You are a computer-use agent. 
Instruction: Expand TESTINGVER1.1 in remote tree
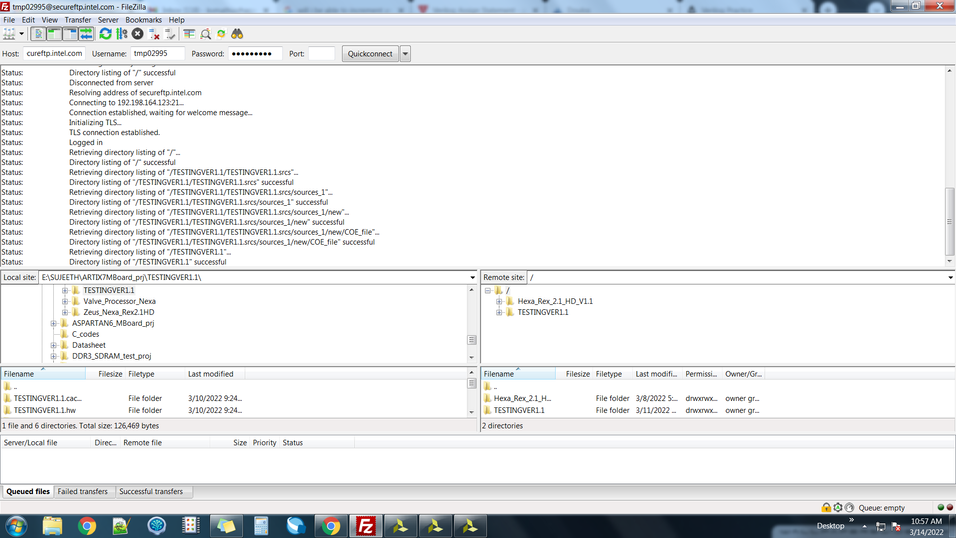(499, 312)
